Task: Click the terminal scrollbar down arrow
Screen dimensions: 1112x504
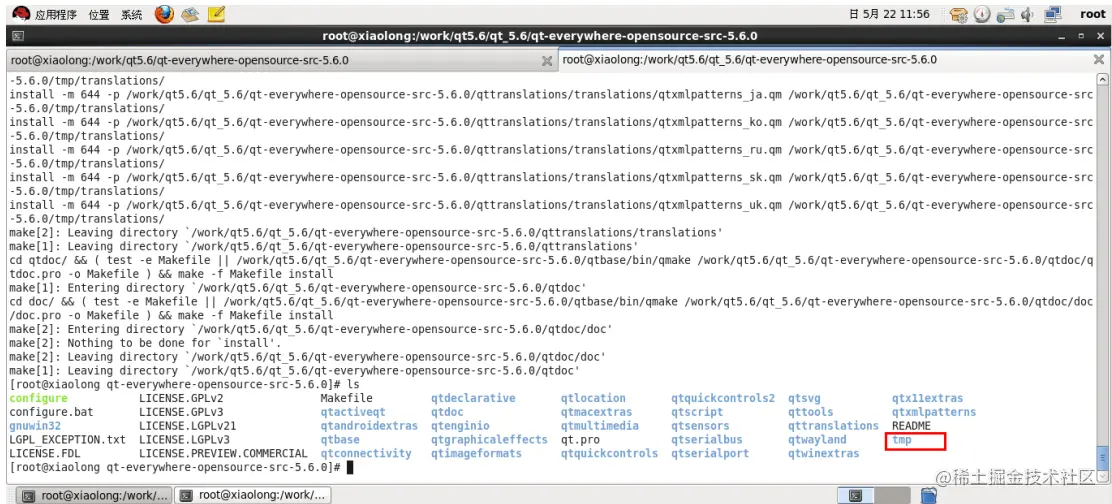Action: pyautogui.click(x=1101, y=475)
